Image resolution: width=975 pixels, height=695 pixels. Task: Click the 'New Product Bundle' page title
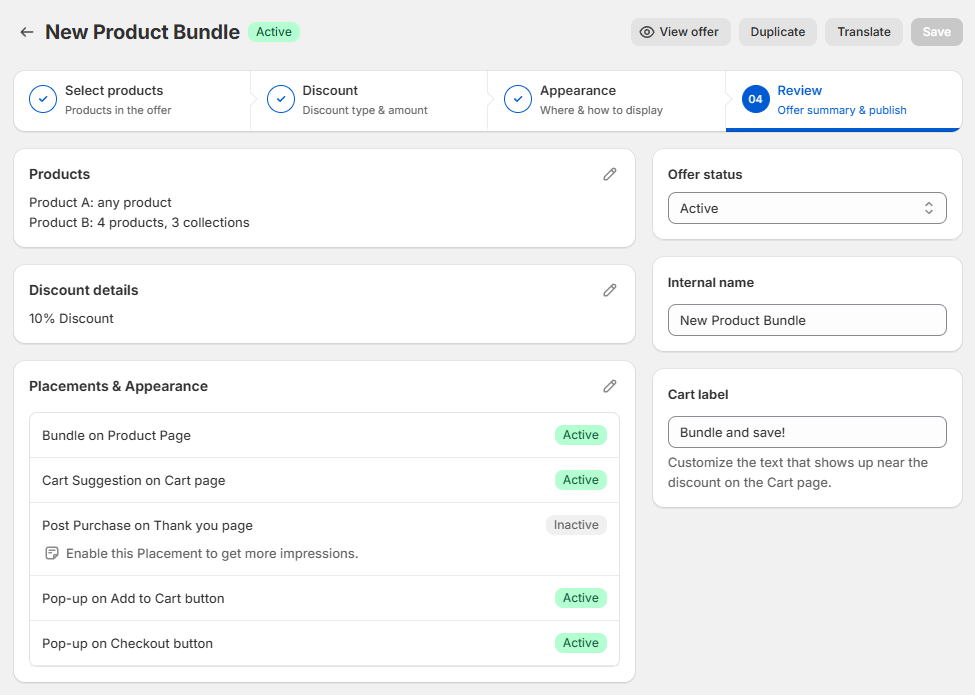point(142,32)
